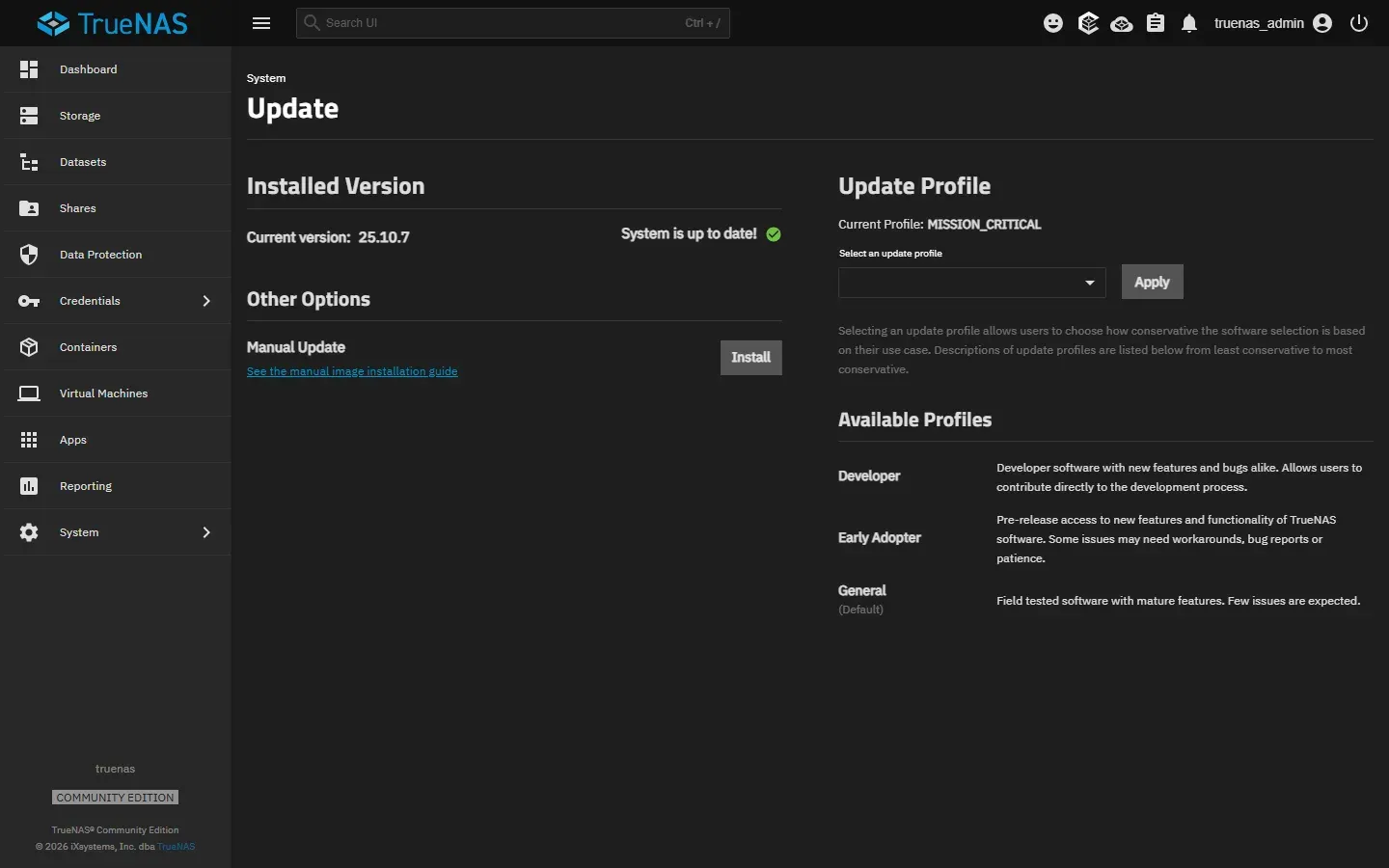Screen dimensions: 1389x868
Task: Navigate to the Apps menu item
Action: [x=116, y=440]
